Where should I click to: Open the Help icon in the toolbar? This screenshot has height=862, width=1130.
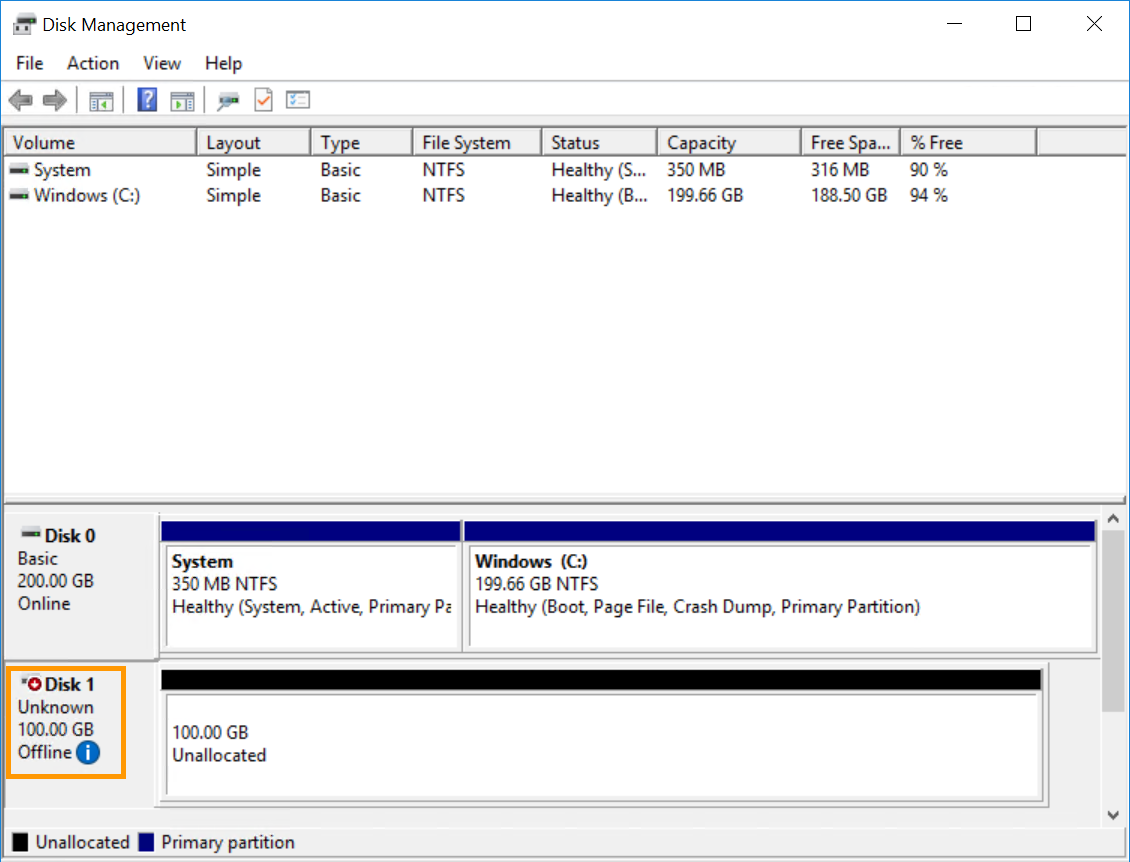point(146,99)
